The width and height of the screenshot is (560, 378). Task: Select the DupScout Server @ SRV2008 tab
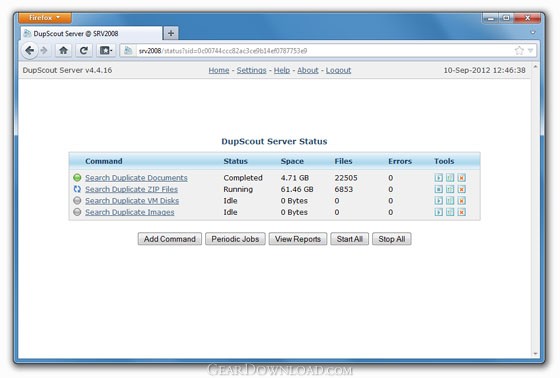coord(91,34)
